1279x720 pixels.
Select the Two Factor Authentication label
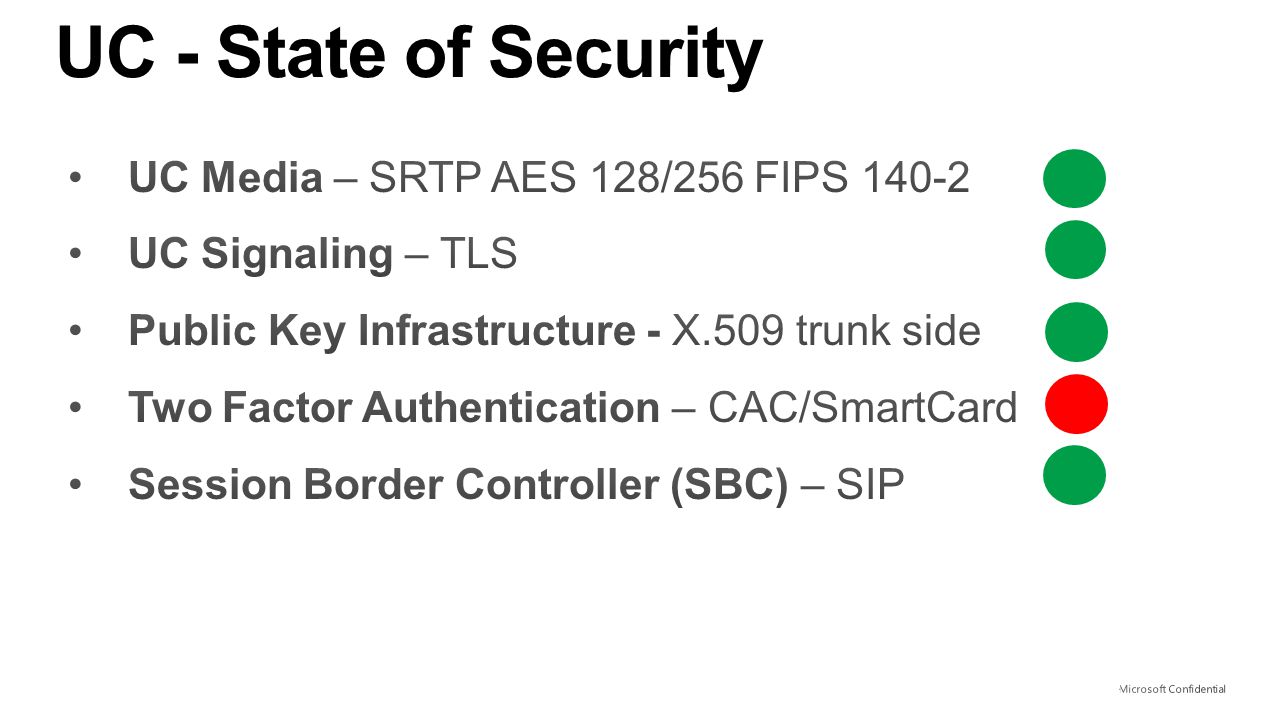tap(394, 408)
